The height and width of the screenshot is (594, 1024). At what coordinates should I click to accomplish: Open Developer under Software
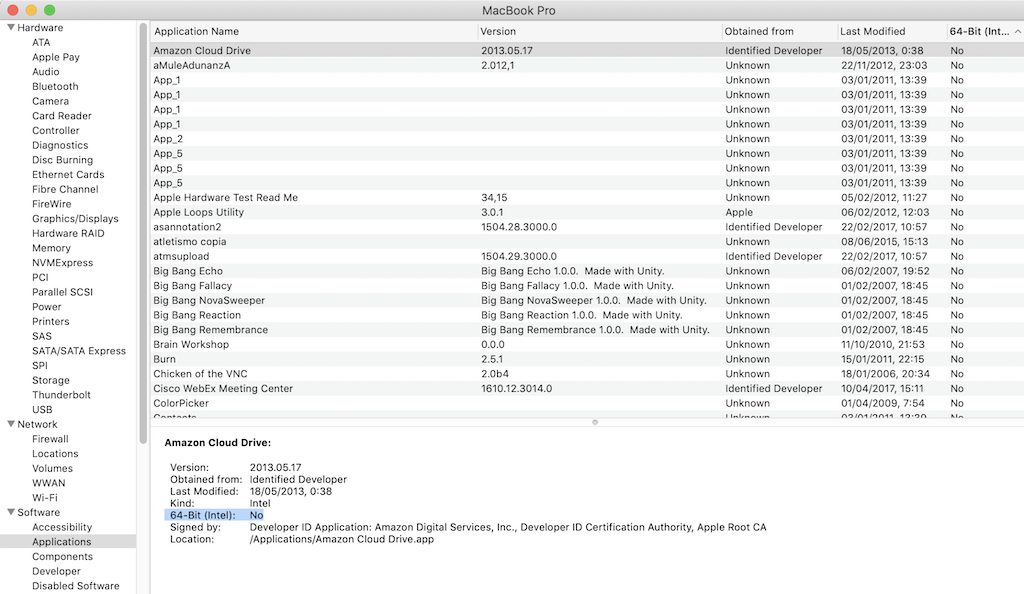tap(56, 571)
